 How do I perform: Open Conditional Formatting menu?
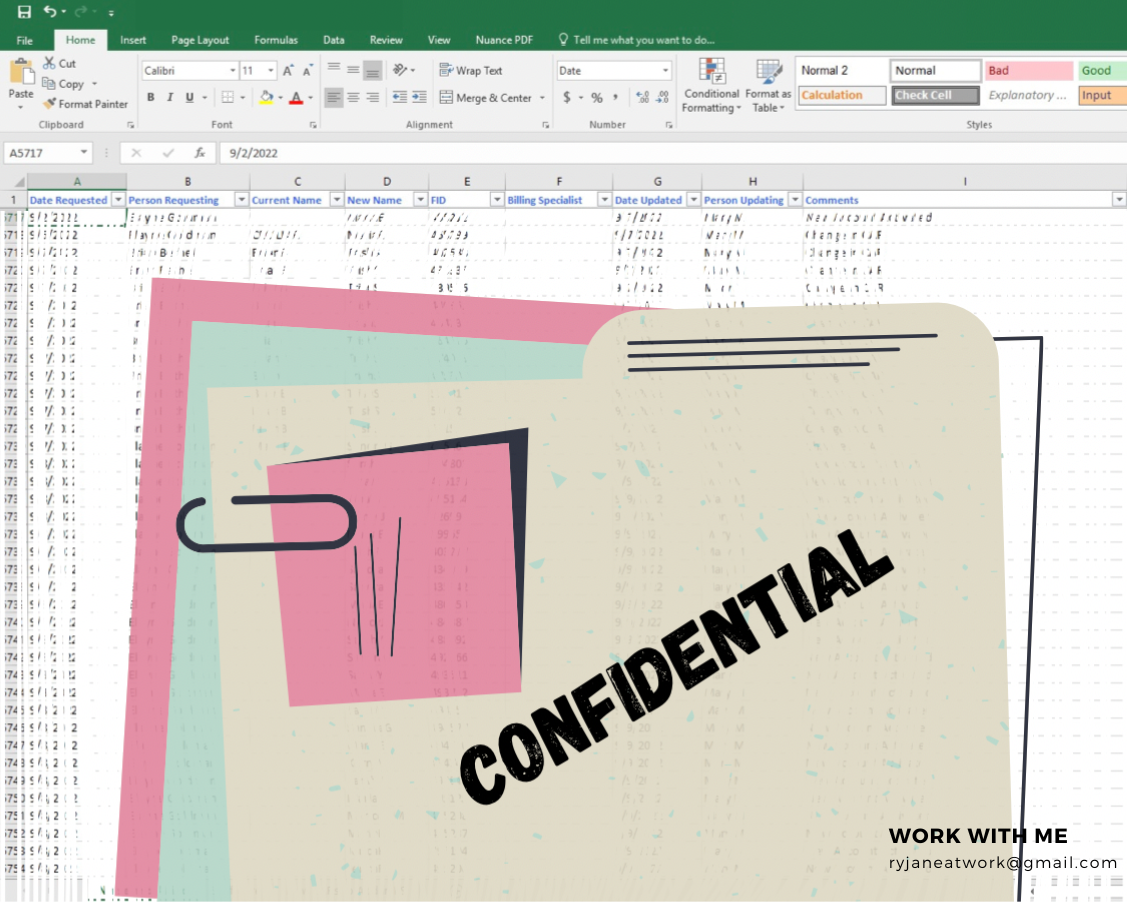[712, 86]
